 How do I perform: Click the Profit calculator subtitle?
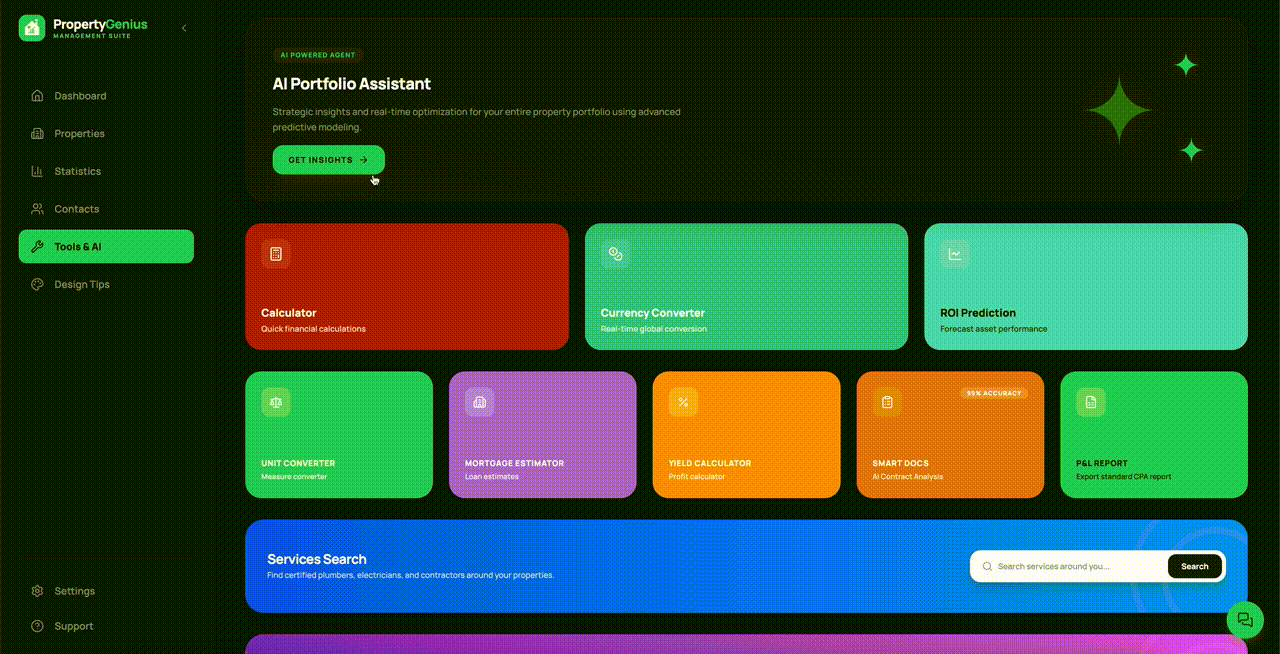click(697, 477)
